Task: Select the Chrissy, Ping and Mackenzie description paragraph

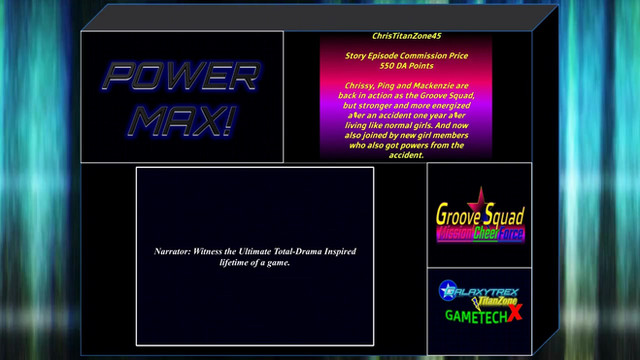Action: [406, 120]
